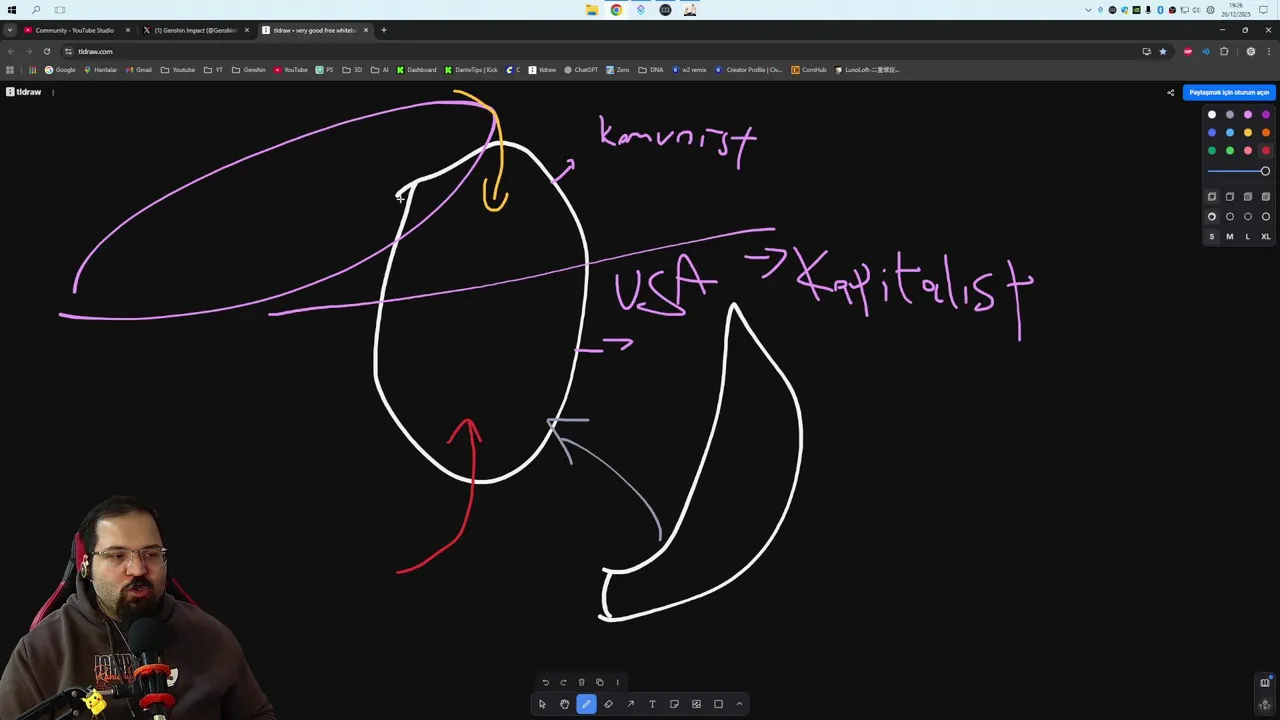The image size is (1280, 720).
Task: Select the Solid line style
Action: pyautogui.click(x=1266, y=217)
